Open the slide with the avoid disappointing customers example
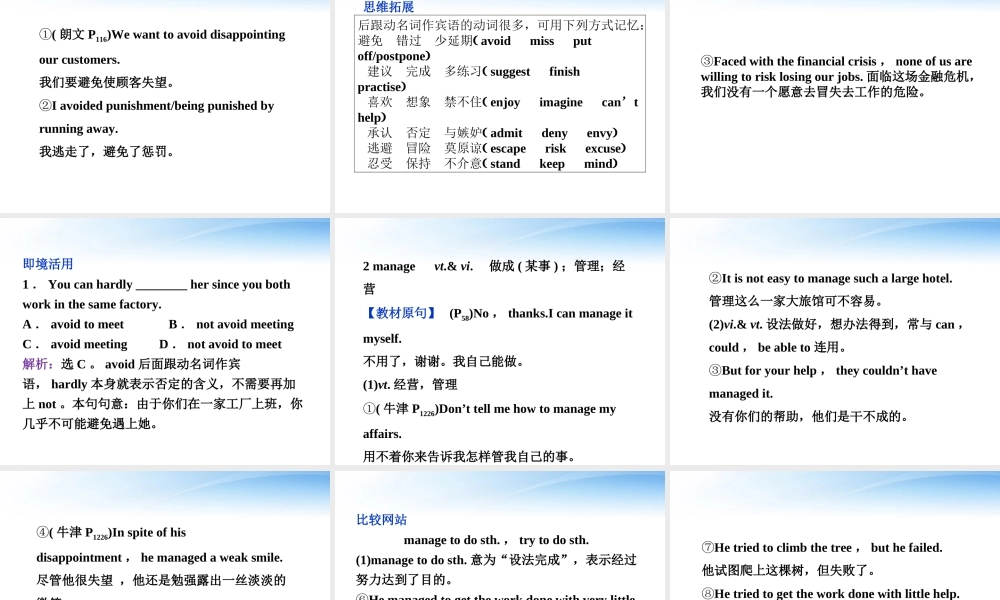 tap(165, 106)
